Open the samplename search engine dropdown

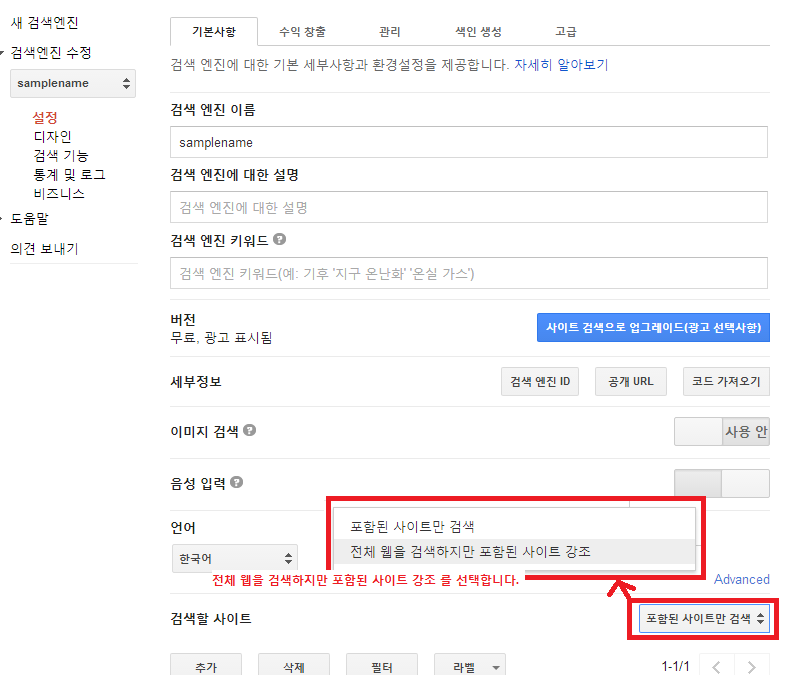click(x=73, y=84)
